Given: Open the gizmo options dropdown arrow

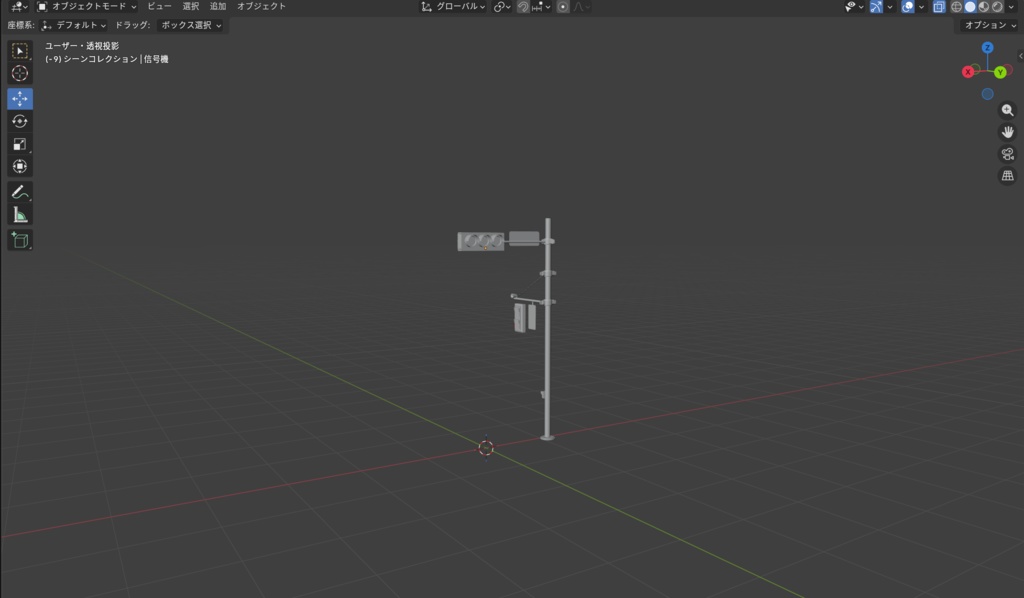Looking at the screenshot, I should (x=889, y=7).
